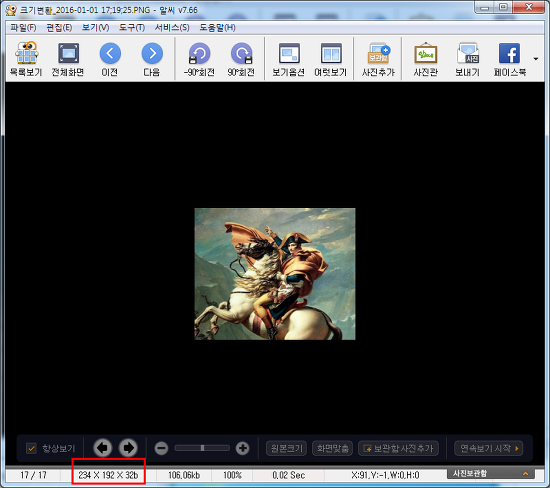Click the 보내기 send icon
The height and width of the screenshot is (488, 550).
point(468,59)
